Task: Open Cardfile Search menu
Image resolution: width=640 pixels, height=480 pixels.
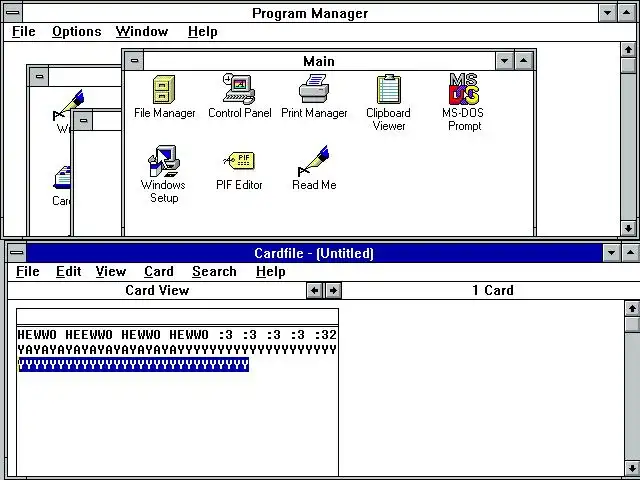Action: 214,271
